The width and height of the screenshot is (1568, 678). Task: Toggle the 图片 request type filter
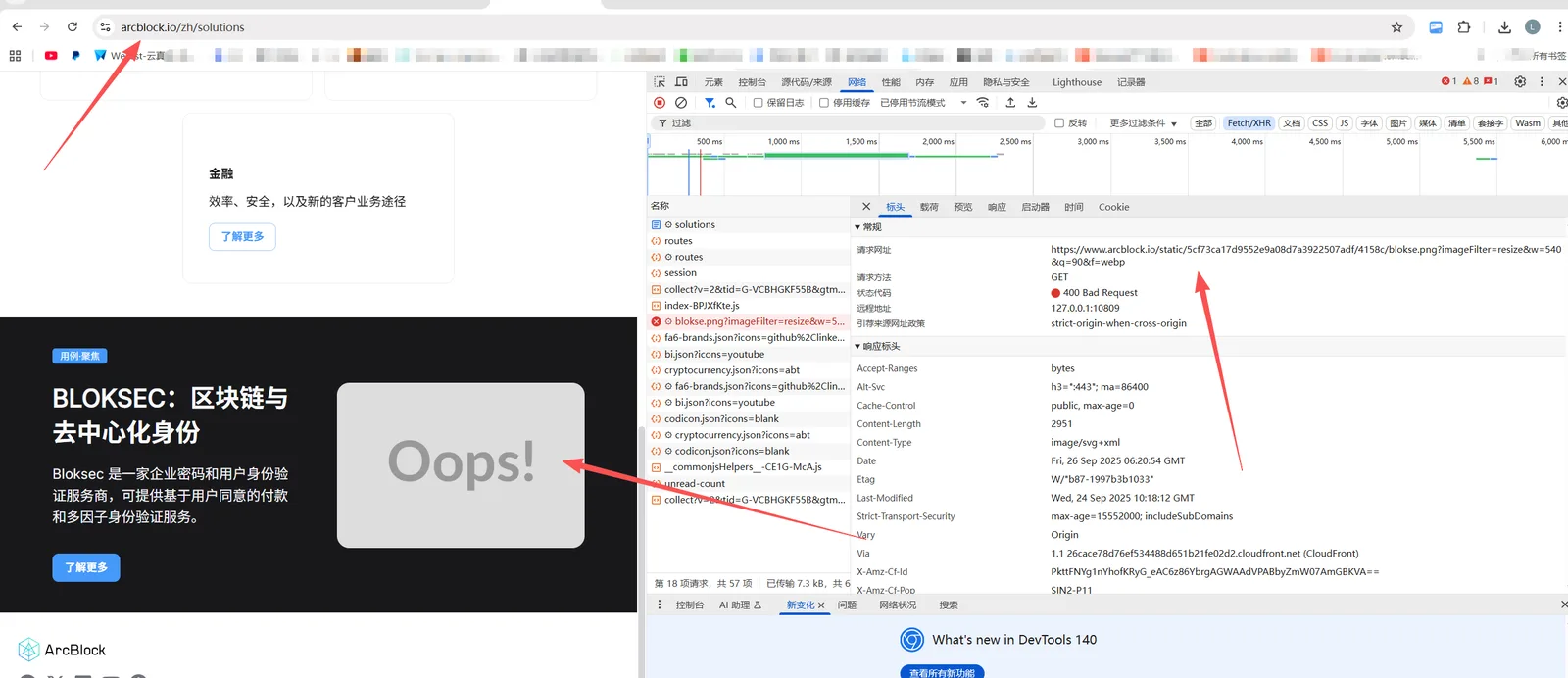click(1398, 123)
